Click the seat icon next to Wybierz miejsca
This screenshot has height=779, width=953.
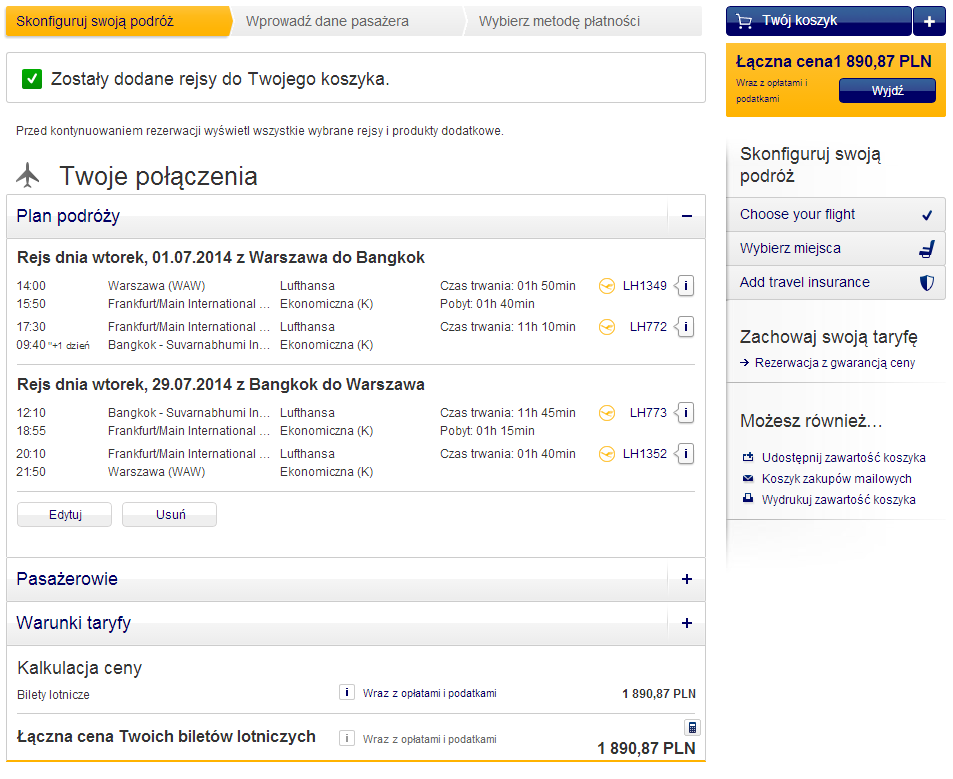[926, 249]
